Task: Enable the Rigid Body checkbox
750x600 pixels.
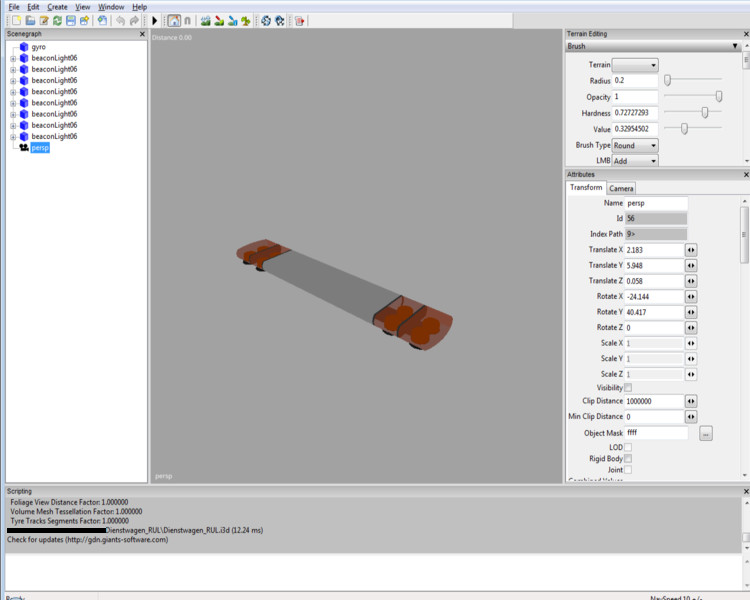Action: point(628,458)
